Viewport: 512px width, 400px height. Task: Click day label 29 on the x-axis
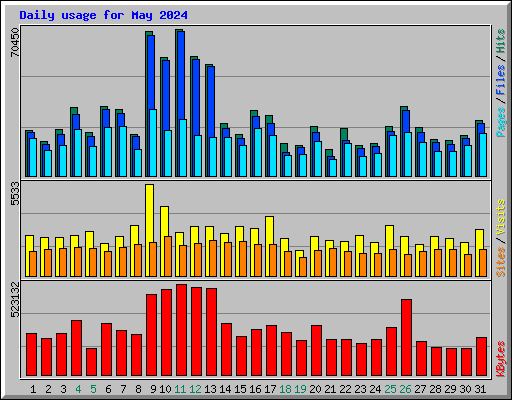(450, 389)
